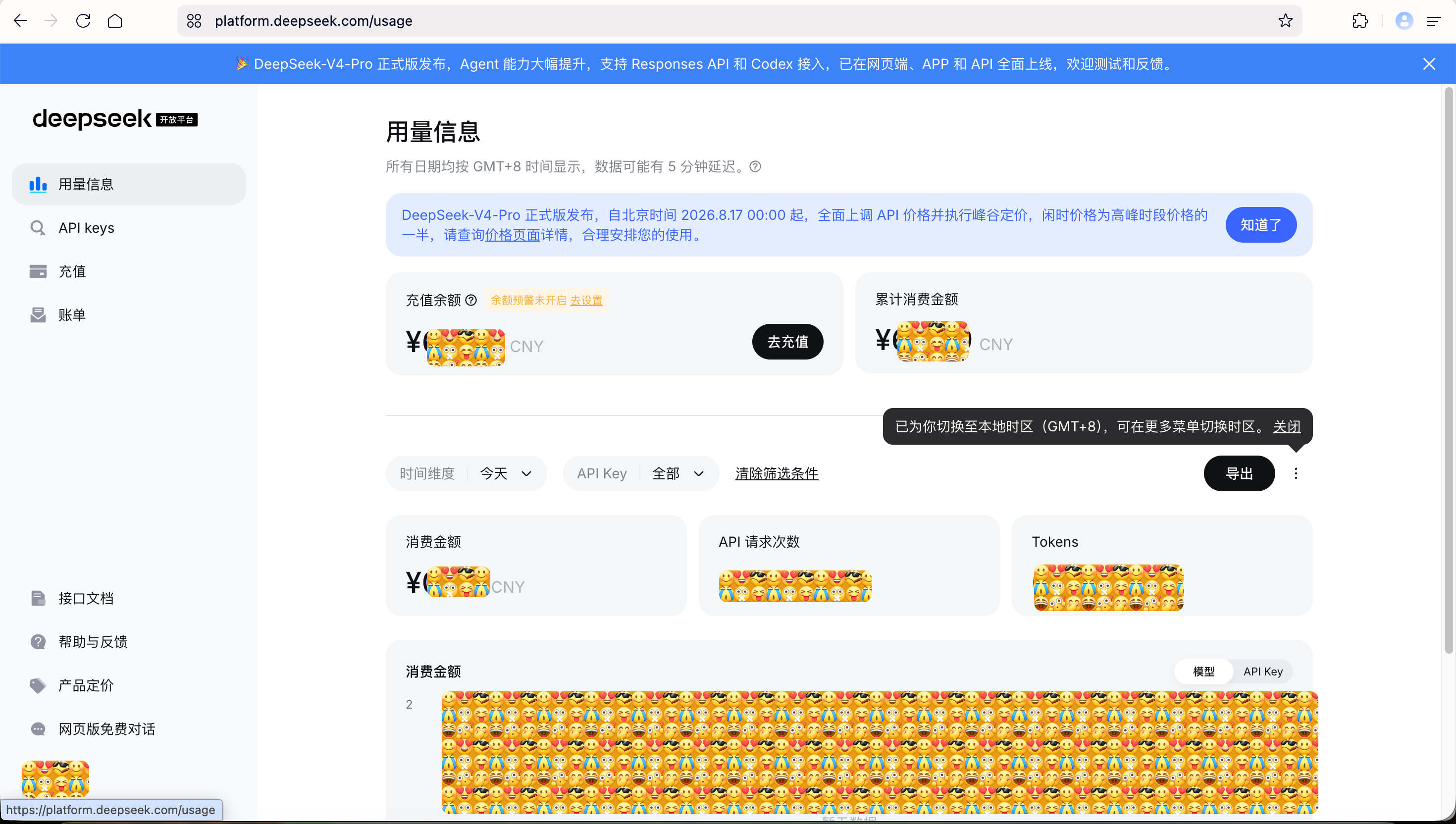Click the 导出 export button

(x=1239, y=474)
